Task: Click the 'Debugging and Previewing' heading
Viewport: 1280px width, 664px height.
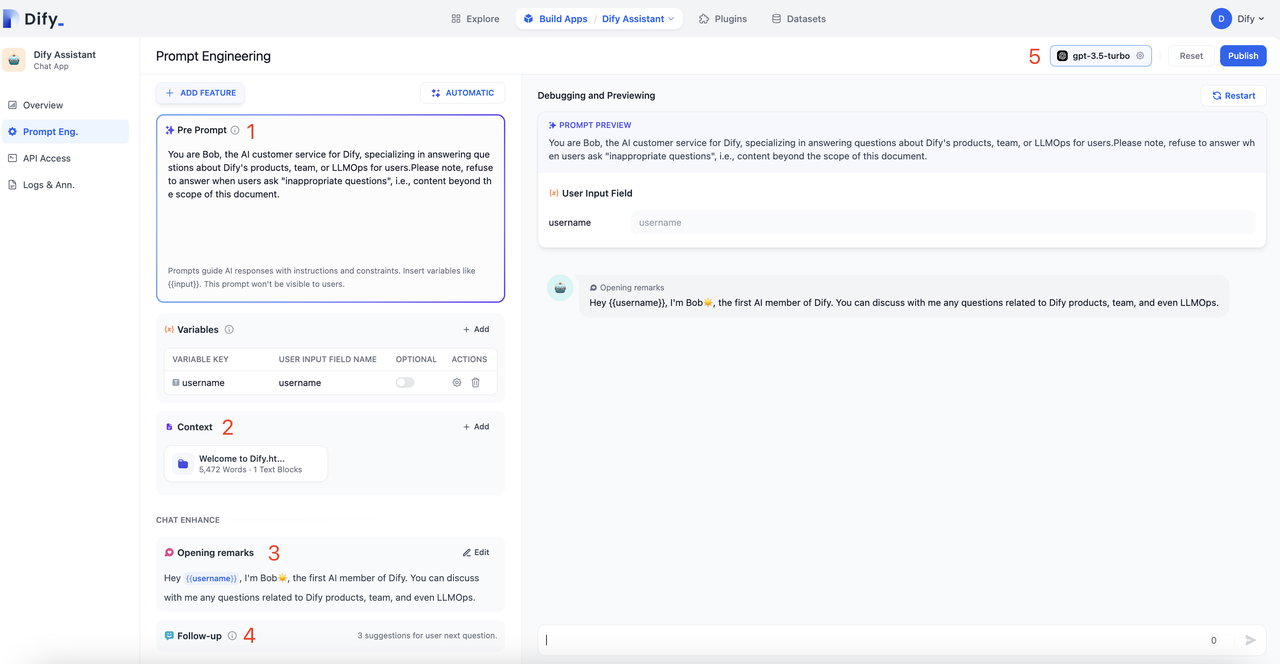Action: click(596, 96)
